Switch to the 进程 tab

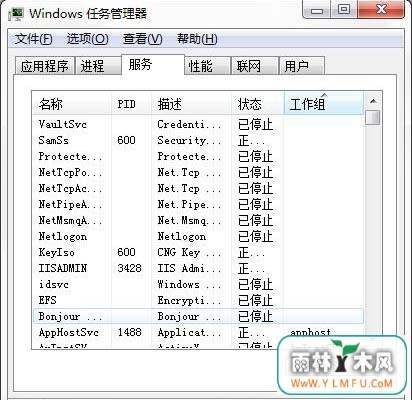point(97,66)
